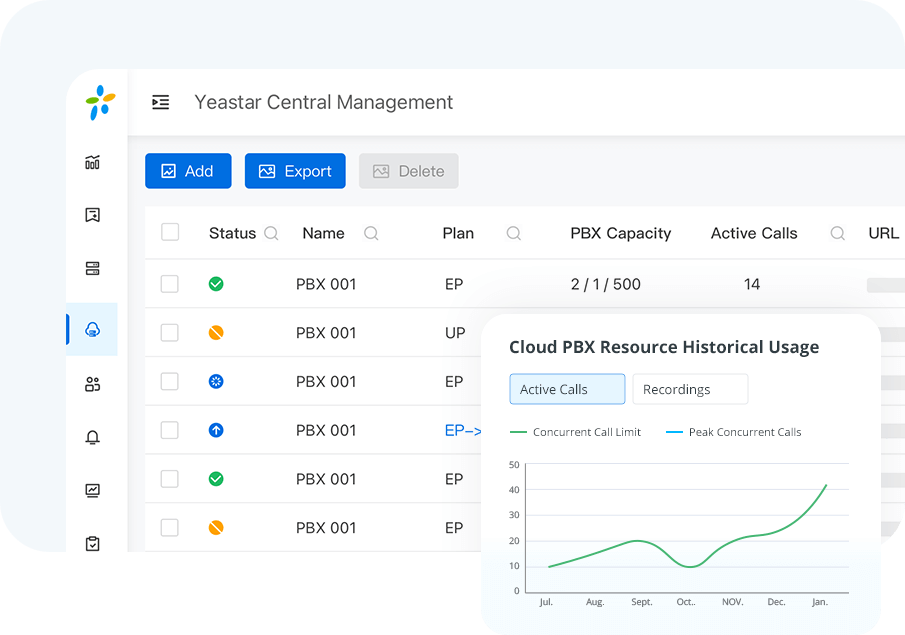Image resolution: width=905 pixels, height=635 pixels.
Task: Open the clipboard tasks sidebar icon
Action: click(x=92, y=543)
